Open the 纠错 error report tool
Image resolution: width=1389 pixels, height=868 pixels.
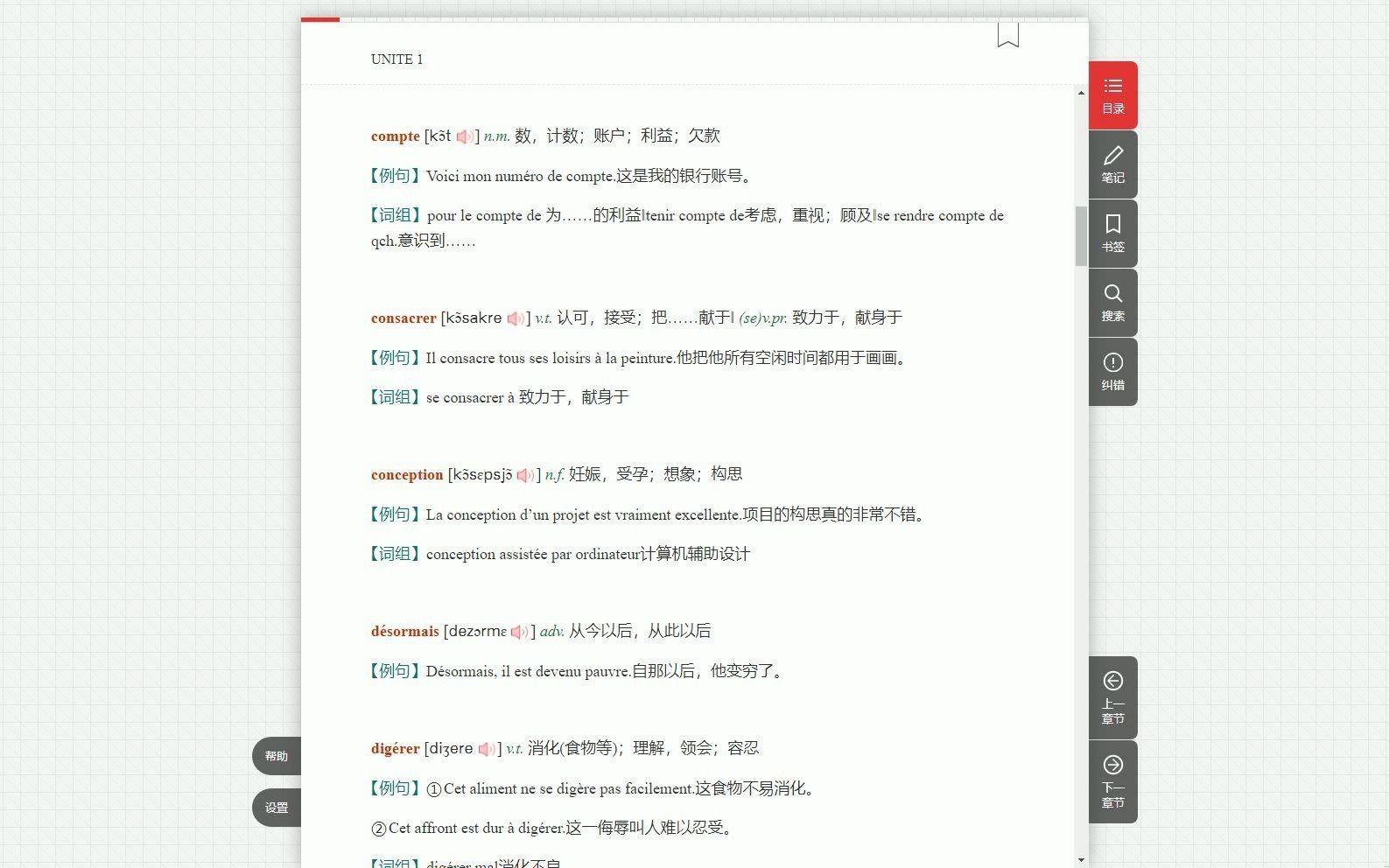pyautogui.click(x=1112, y=372)
